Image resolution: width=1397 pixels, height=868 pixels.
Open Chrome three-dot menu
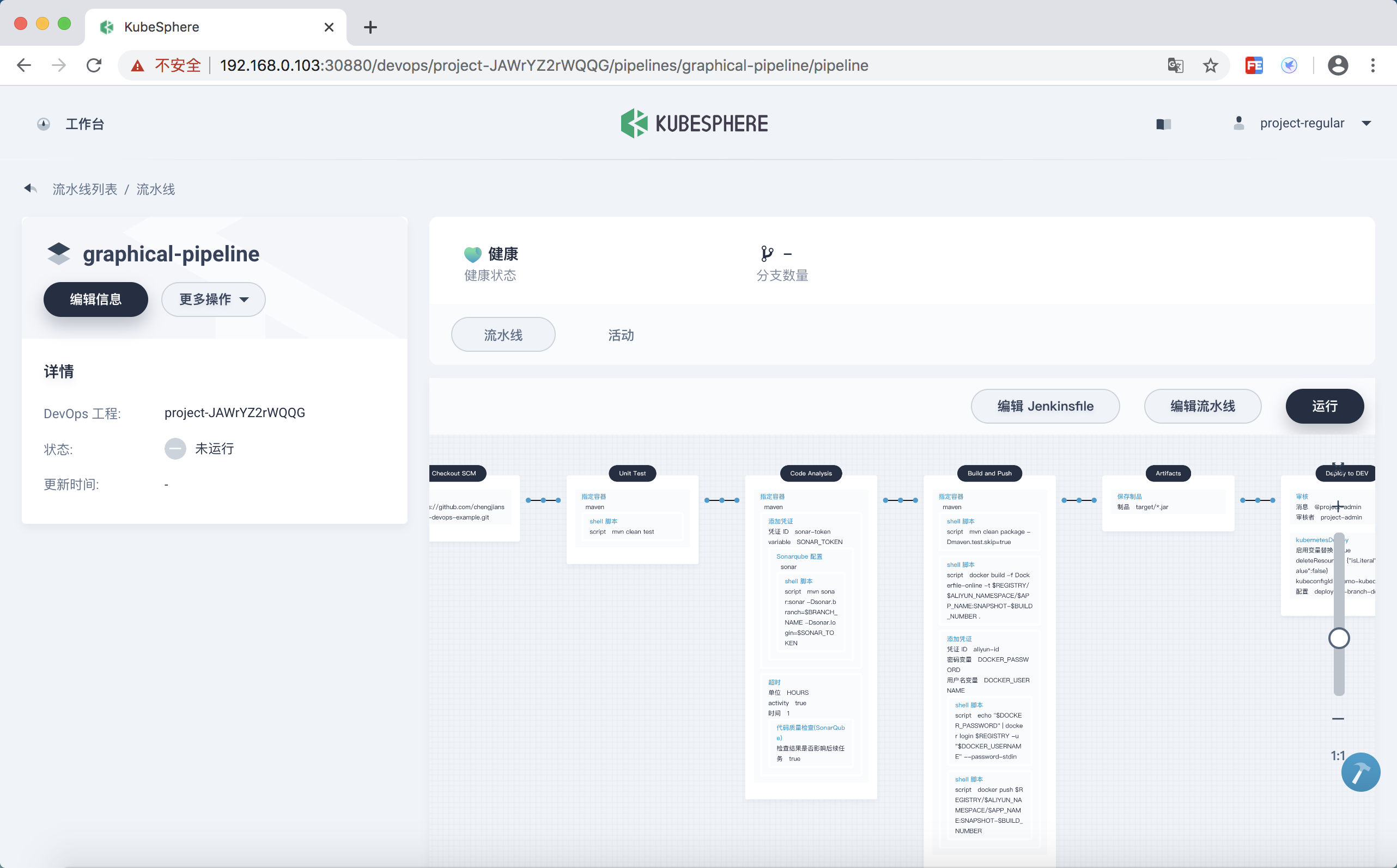[1373, 65]
